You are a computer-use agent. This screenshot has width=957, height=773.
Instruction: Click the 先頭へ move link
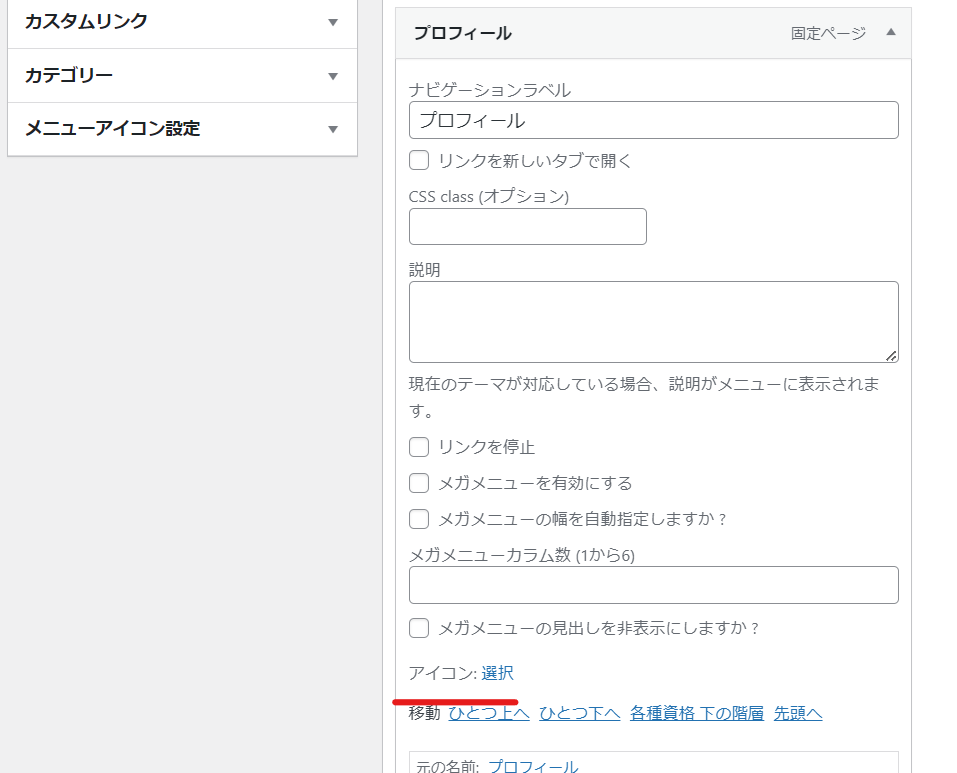798,713
